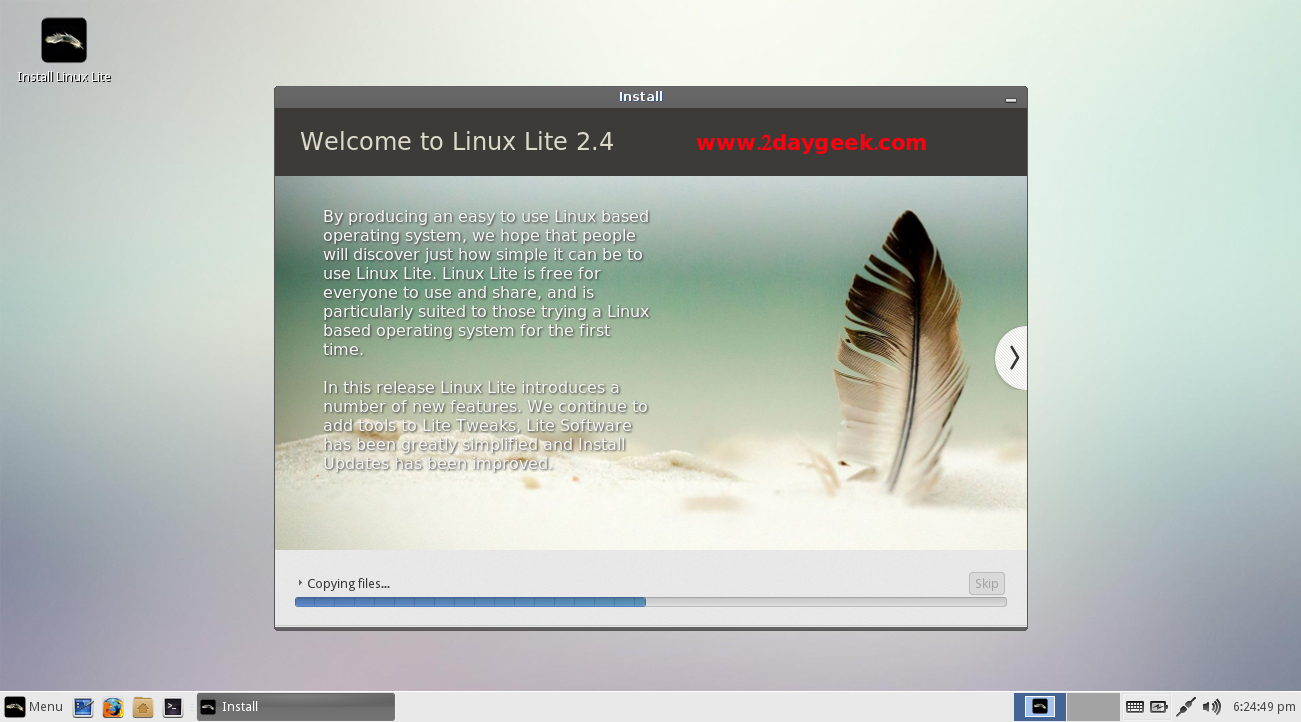Screen dimensions: 1301x722
Task: Expand the Copying files details triangle
Action: click(300, 583)
